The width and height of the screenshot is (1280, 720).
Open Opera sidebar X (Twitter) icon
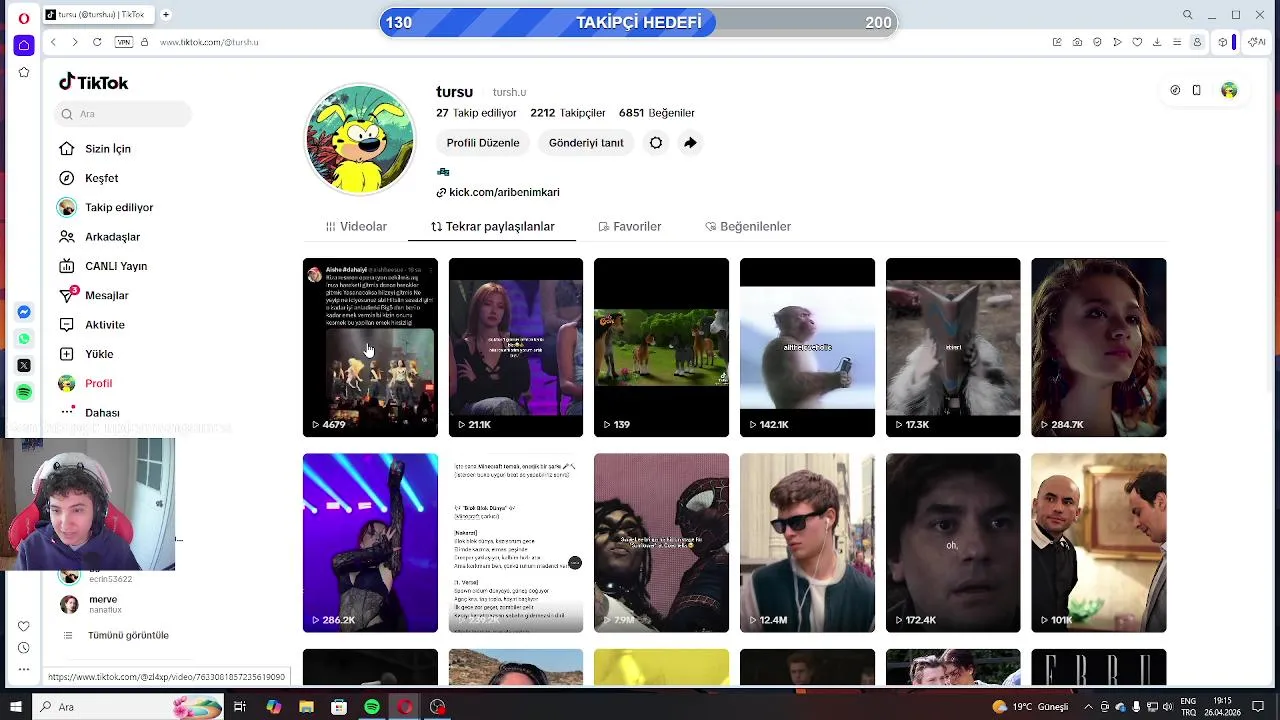24,365
